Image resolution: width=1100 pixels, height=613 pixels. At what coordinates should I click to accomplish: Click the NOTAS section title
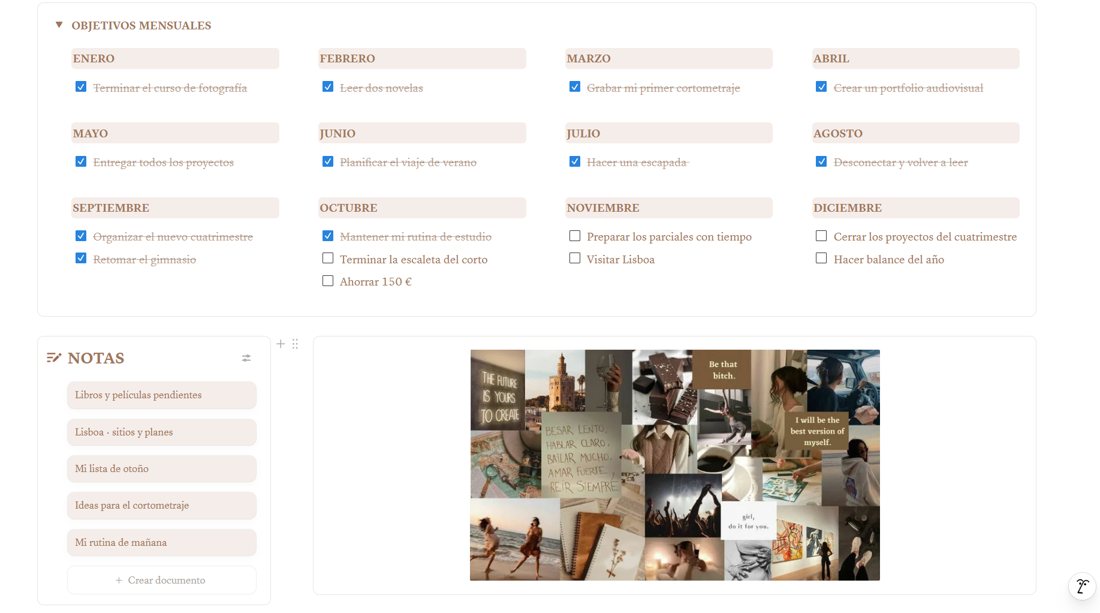96,358
